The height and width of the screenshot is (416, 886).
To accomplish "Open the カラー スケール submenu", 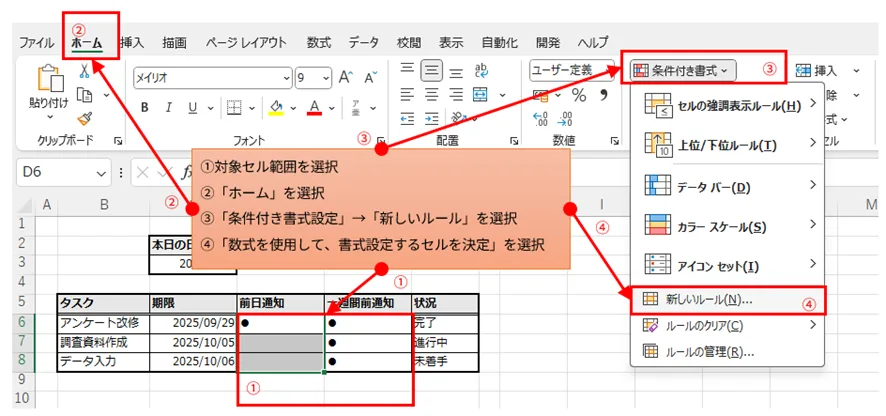I will tap(729, 226).
